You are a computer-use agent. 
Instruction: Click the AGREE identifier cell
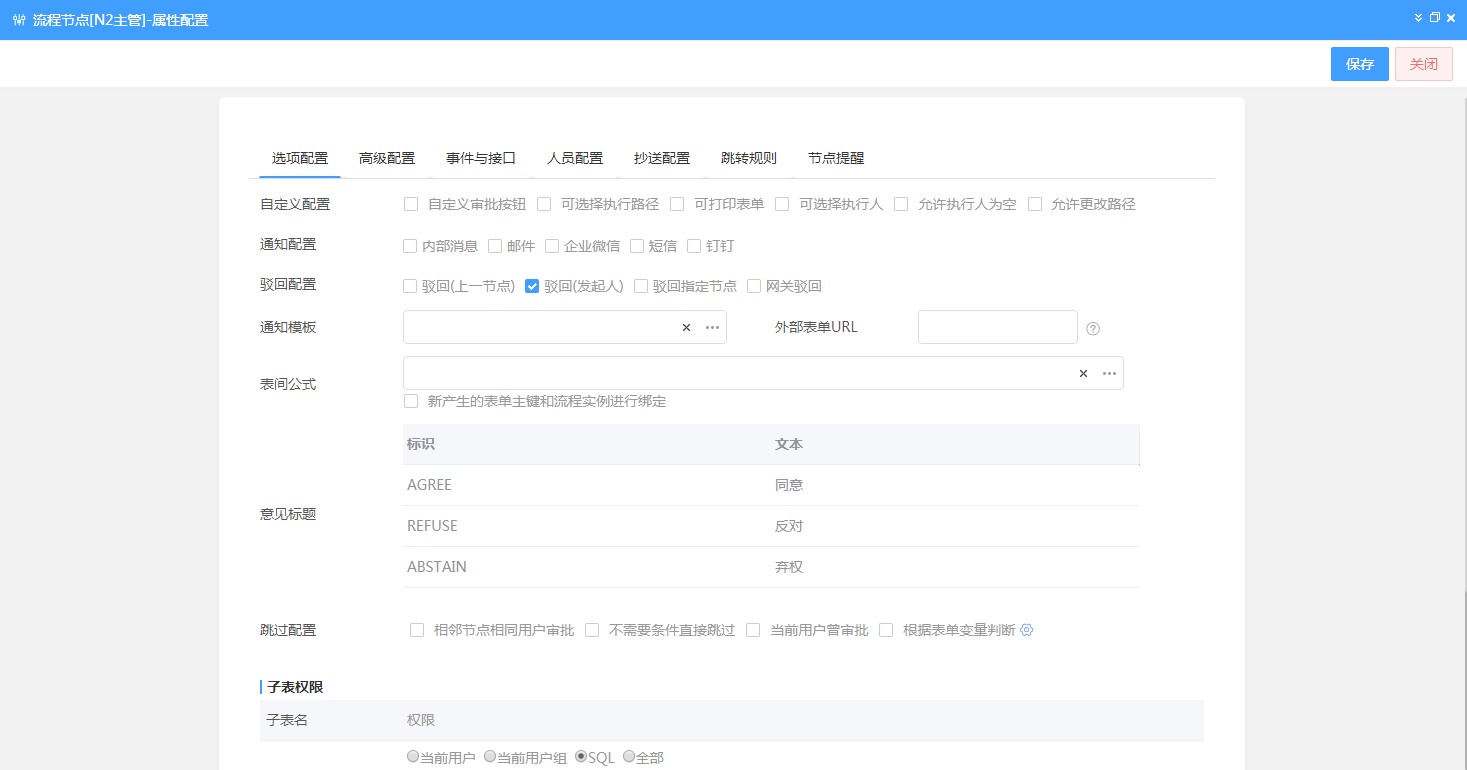coord(587,485)
